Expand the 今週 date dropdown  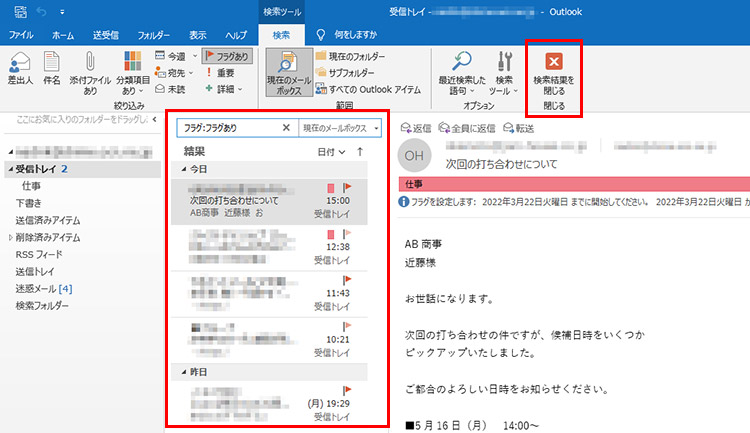(x=176, y=56)
